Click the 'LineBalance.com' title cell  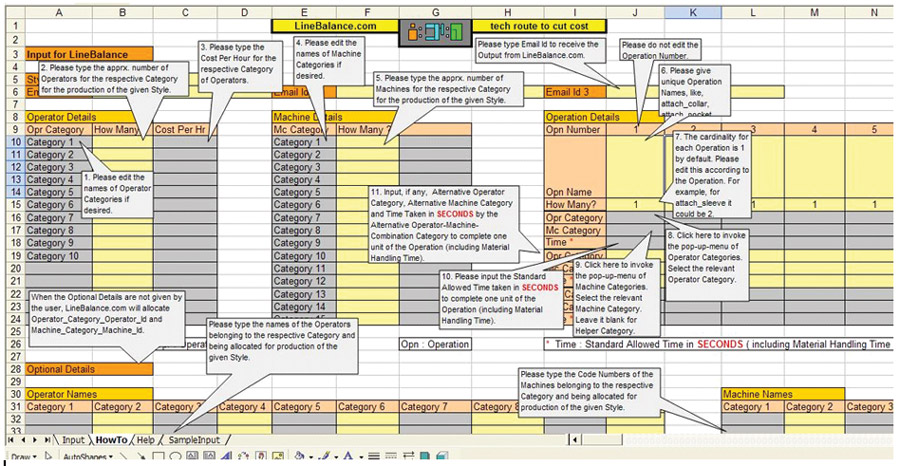click(x=335, y=26)
